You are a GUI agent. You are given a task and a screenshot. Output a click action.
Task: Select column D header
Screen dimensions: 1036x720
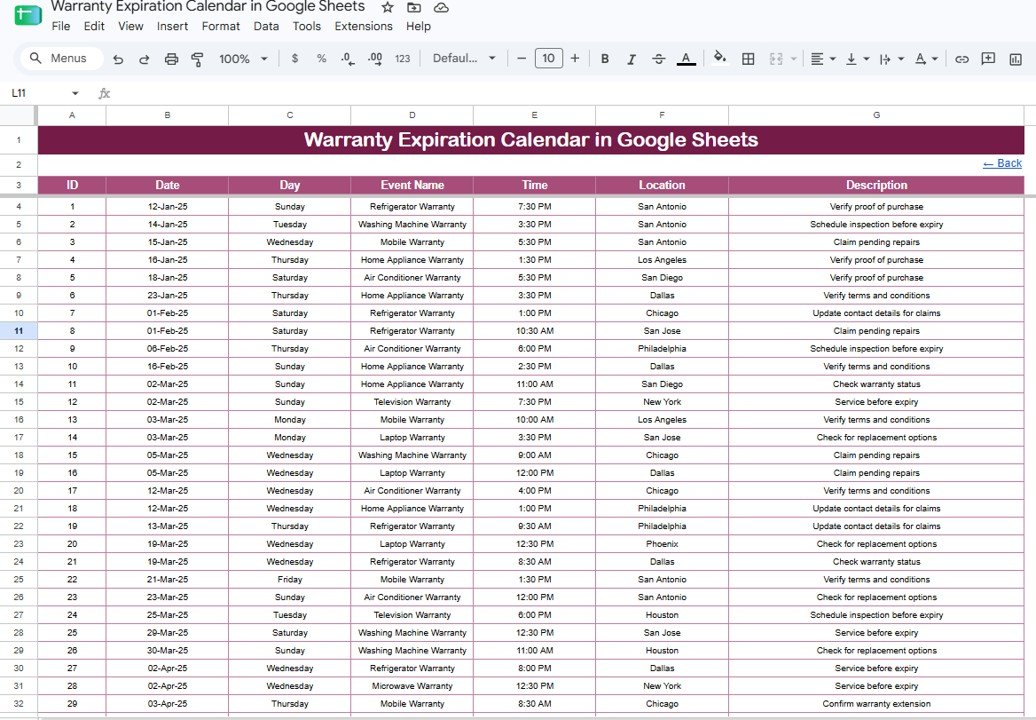coord(412,115)
